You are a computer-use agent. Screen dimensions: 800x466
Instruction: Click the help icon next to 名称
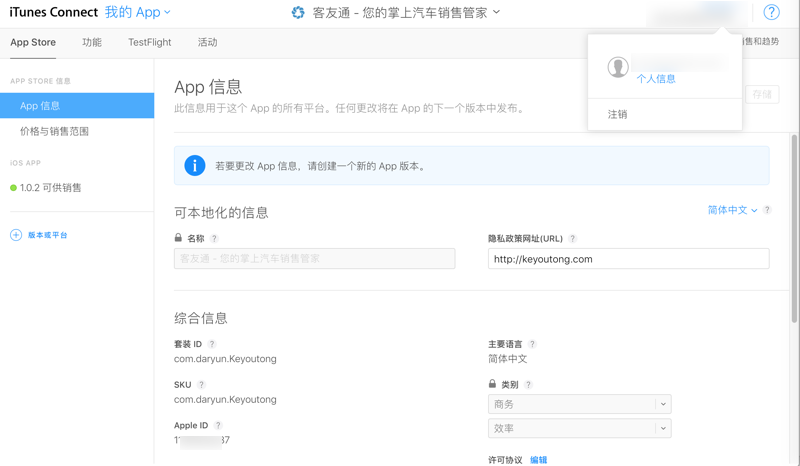click(214, 238)
